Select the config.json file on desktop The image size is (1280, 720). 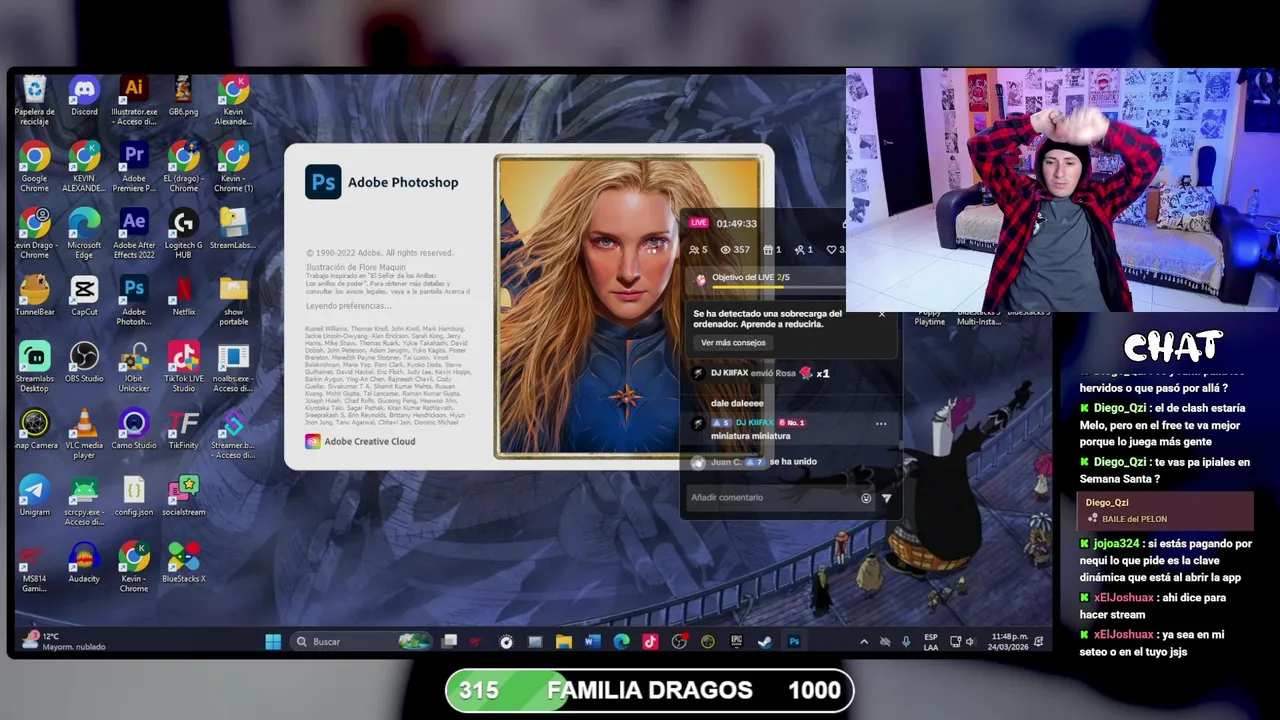pyautogui.click(x=134, y=496)
